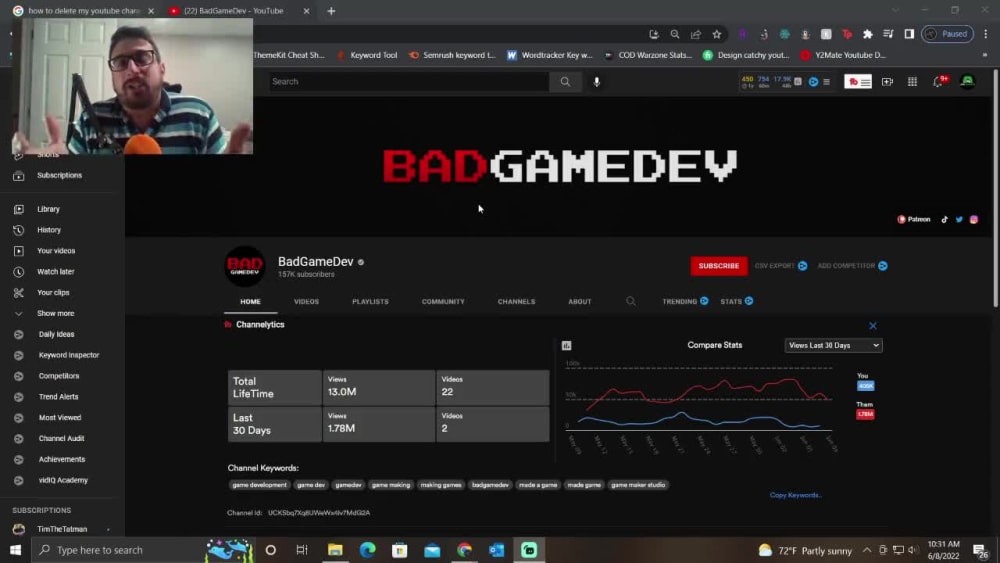Viewport: 1000px width, 563px height.
Task: Show more bookmarks overflow chevron
Action: (984, 55)
